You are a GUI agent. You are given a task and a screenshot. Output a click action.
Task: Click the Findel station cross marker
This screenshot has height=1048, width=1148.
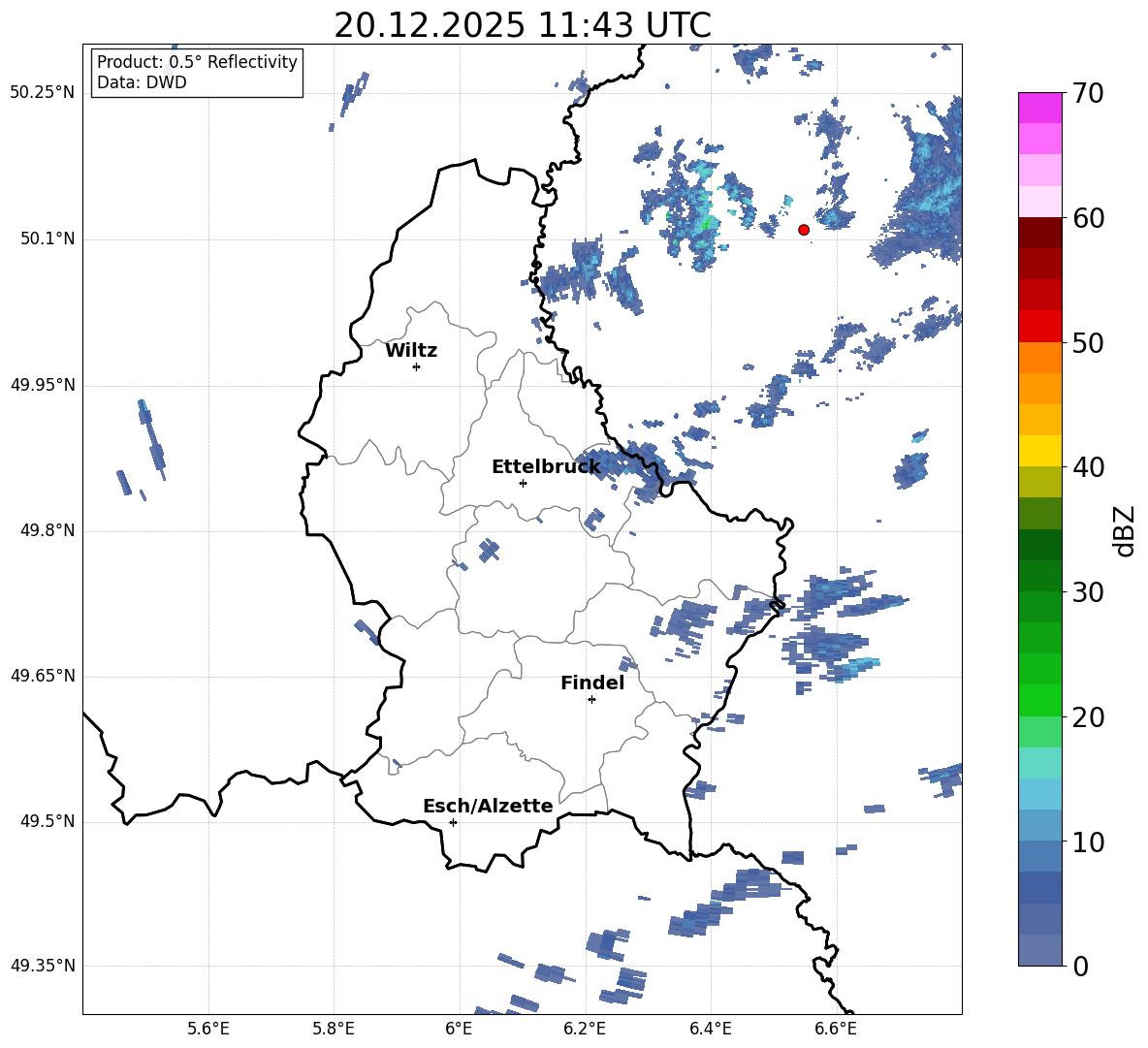[591, 700]
